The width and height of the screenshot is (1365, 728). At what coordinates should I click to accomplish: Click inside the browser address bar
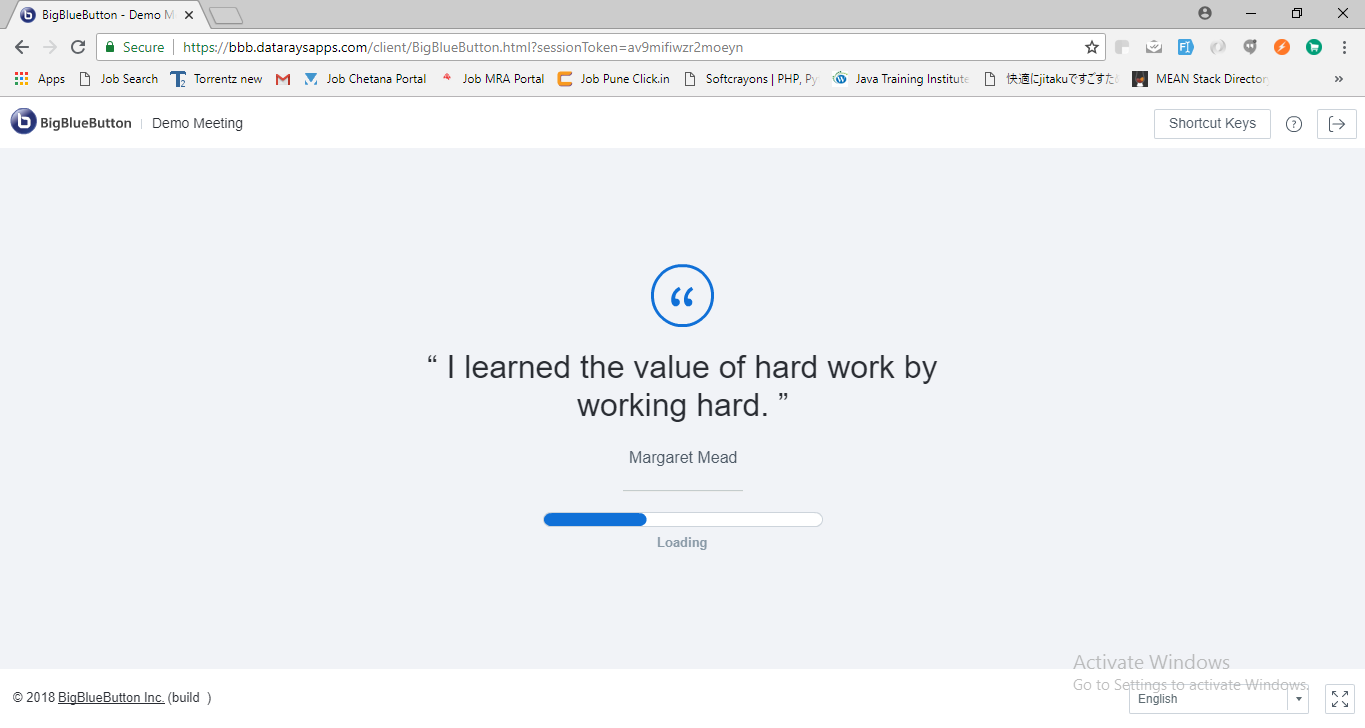(x=500, y=47)
